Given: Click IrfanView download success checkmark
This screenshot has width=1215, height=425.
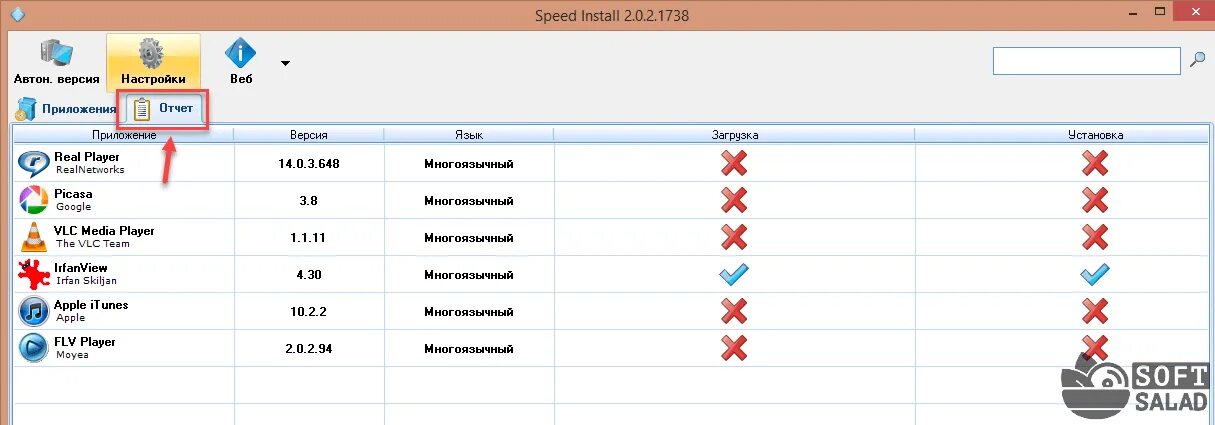Looking at the screenshot, I should click(x=734, y=274).
